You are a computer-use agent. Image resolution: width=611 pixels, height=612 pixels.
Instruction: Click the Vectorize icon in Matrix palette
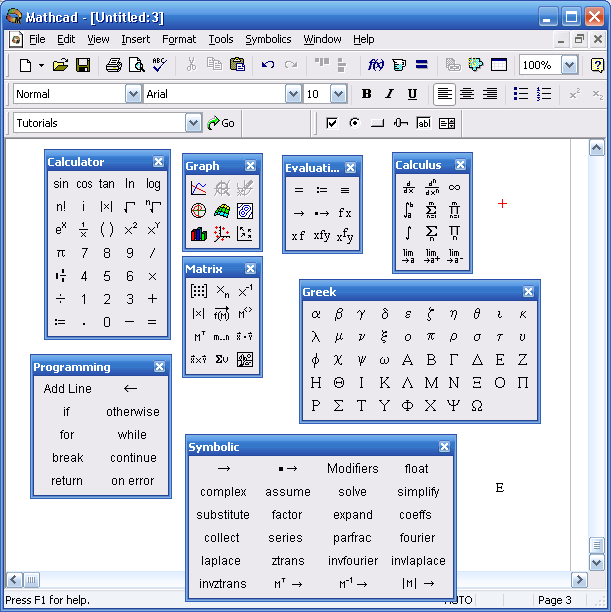222,314
